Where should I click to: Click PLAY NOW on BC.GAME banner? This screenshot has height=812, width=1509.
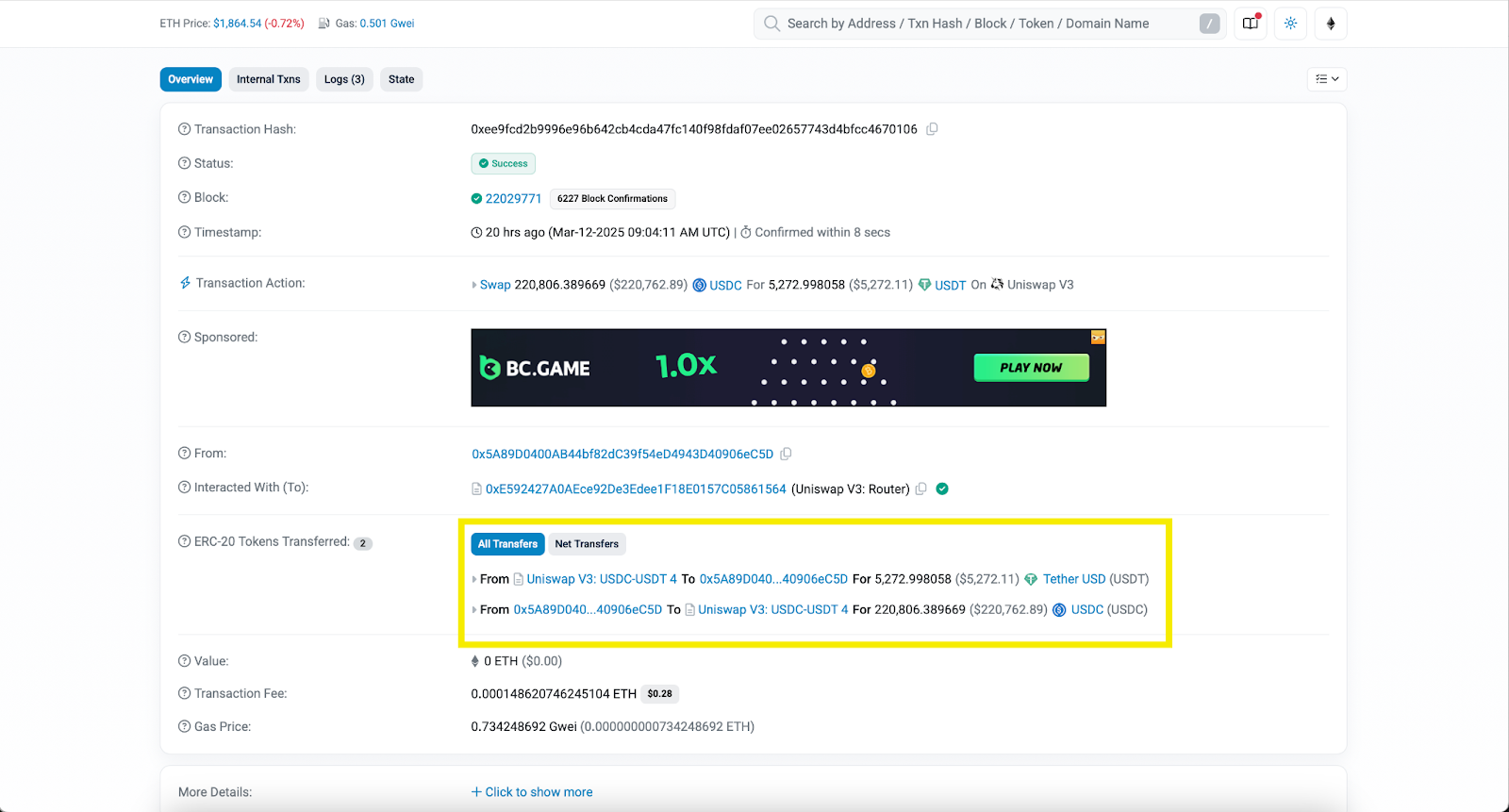1031,368
